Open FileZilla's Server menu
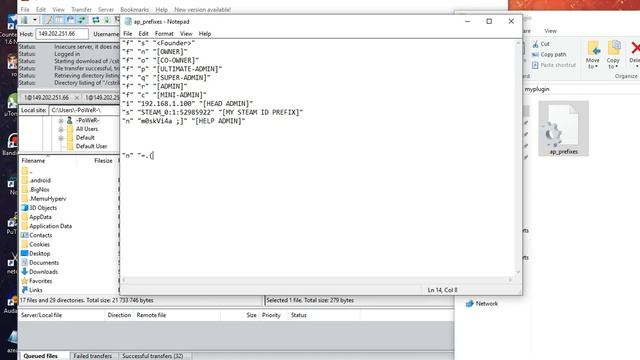 click(106, 9)
